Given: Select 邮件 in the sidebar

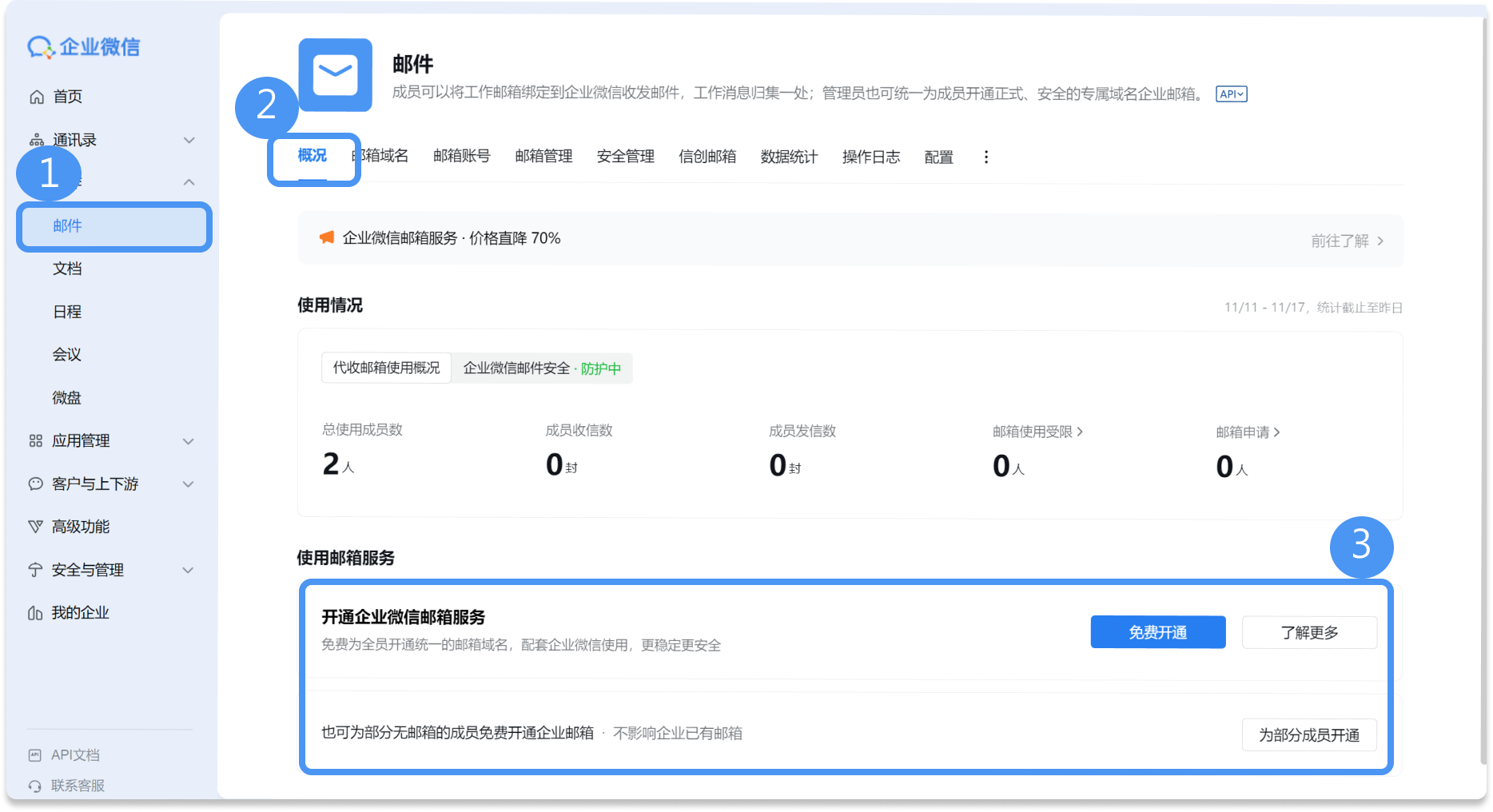Looking at the screenshot, I should click(114, 226).
